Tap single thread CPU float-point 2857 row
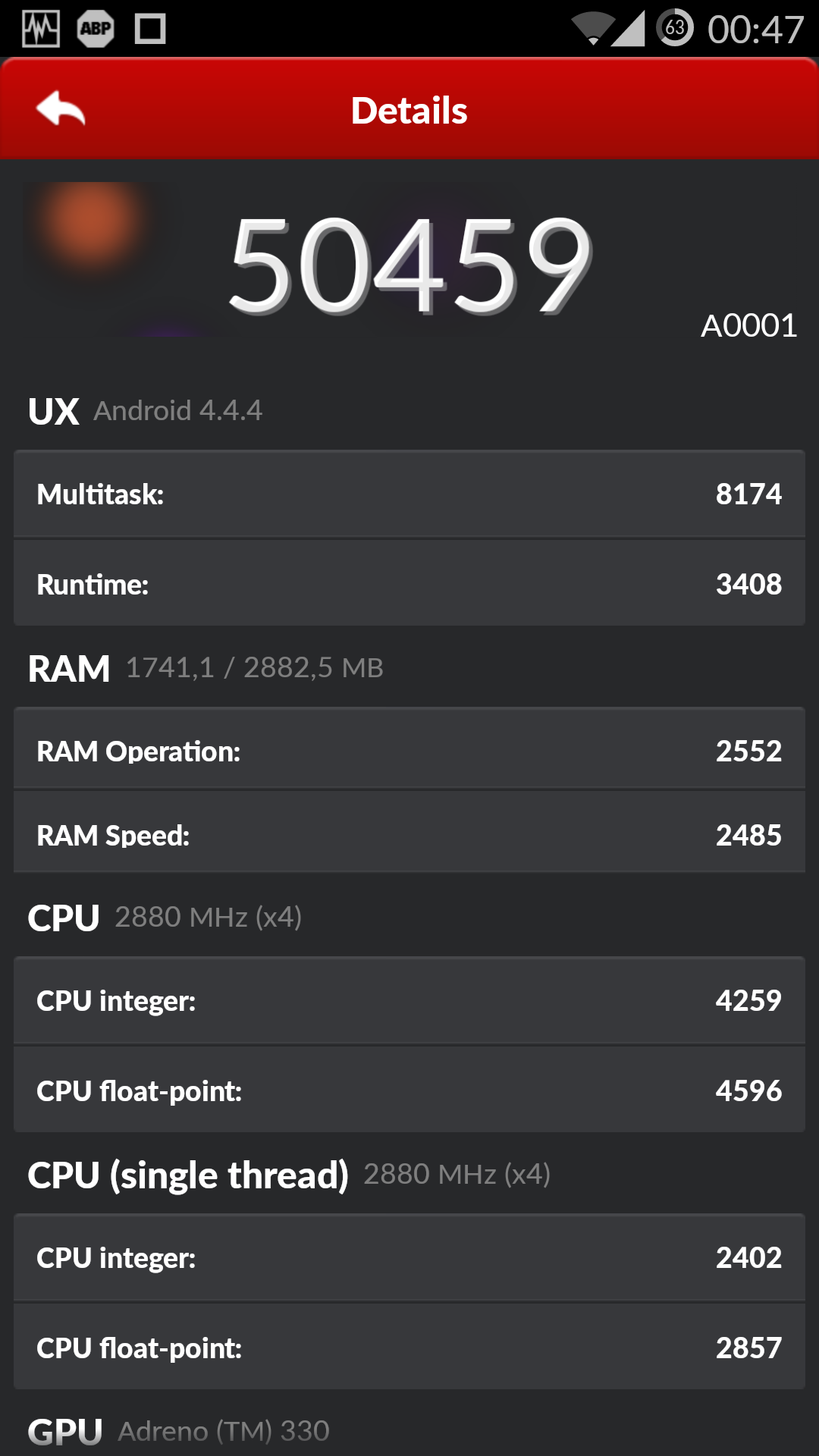Screen dimensions: 819x1456 [409, 1347]
